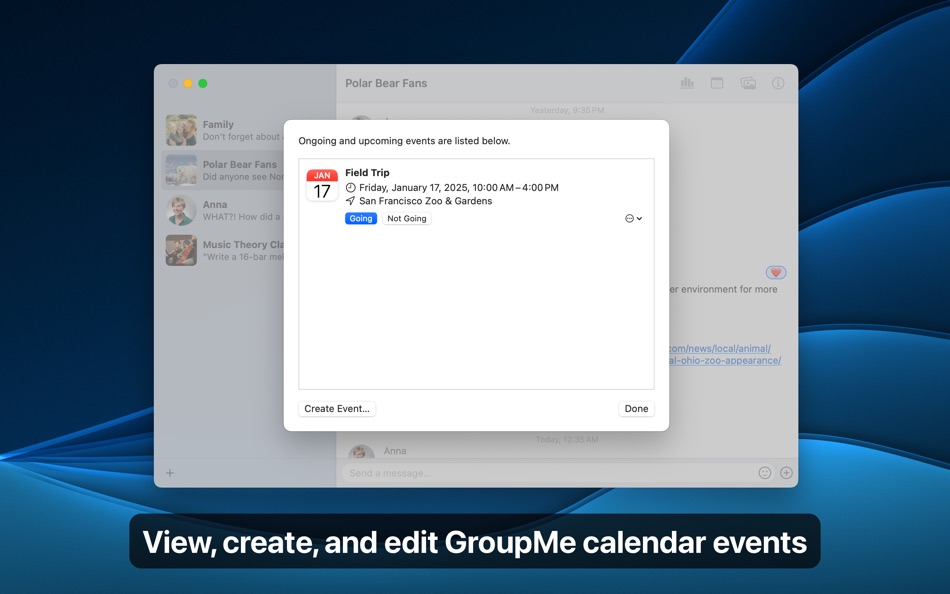This screenshot has width=950, height=594.
Task: Select the Anna conversation
Action: click(x=224, y=210)
